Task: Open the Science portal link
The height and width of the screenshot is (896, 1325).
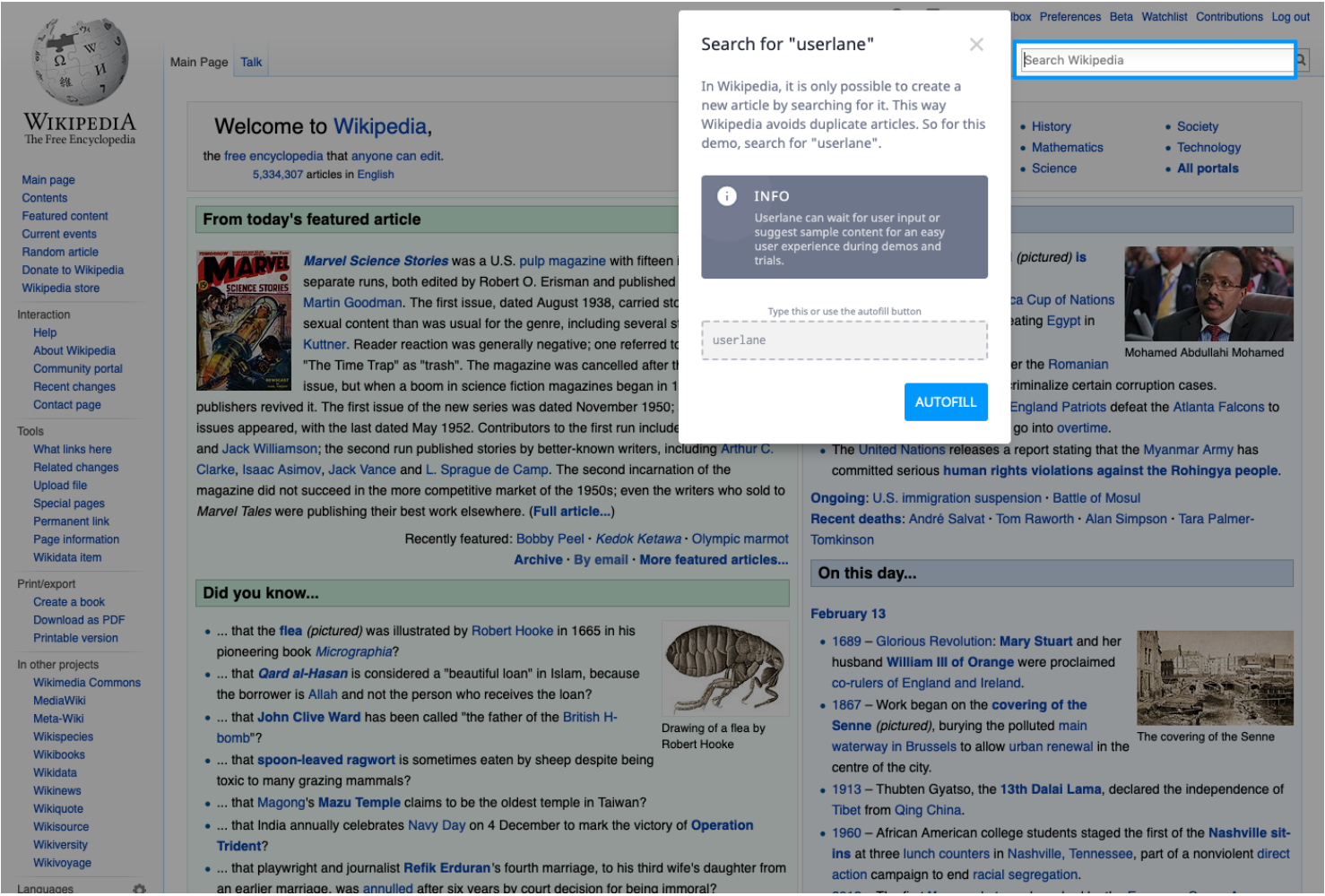Action: point(1053,168)
